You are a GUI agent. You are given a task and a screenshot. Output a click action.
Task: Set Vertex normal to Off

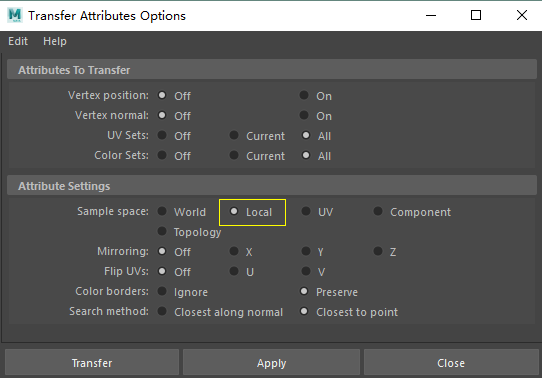[x=162, y=115]
